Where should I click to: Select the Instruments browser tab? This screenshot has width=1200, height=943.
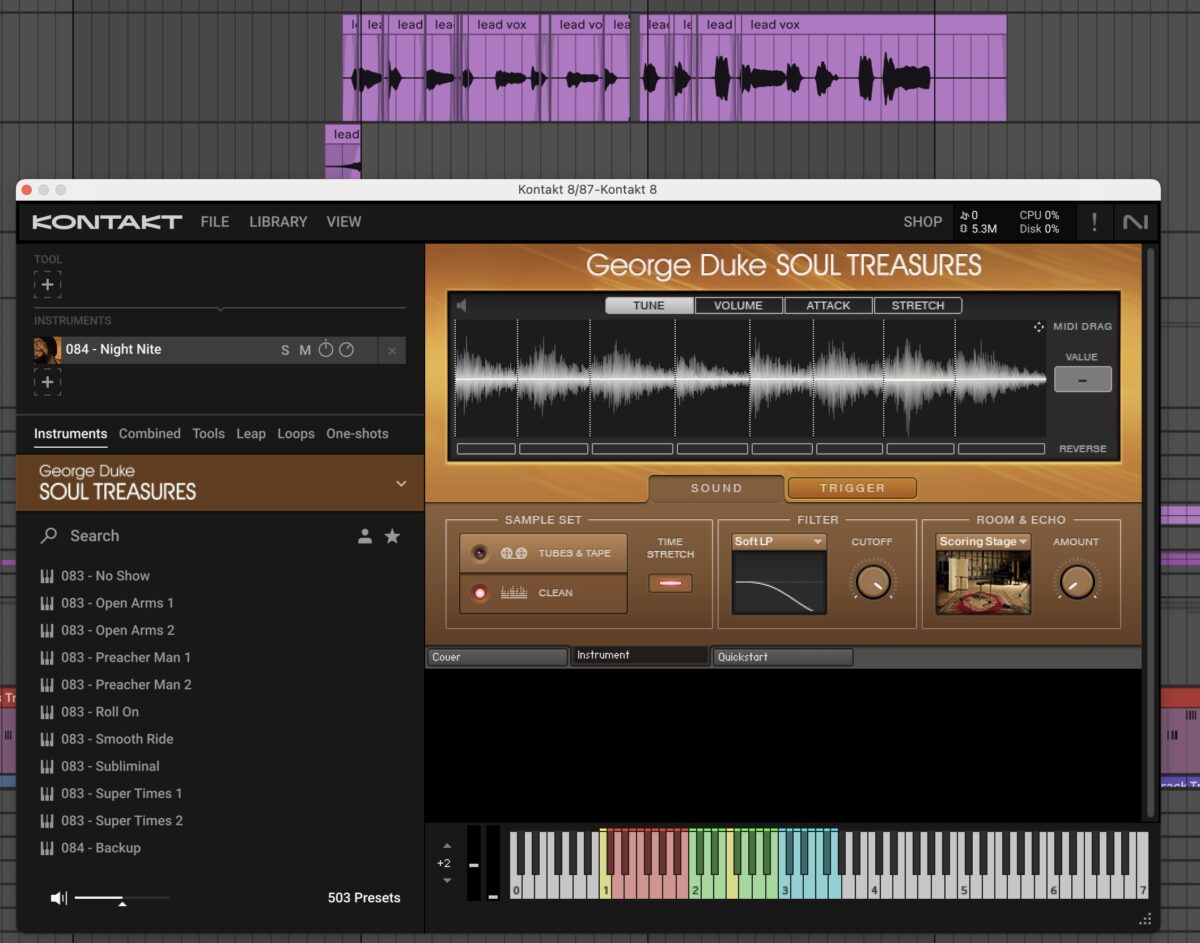(x=71, y=434)
